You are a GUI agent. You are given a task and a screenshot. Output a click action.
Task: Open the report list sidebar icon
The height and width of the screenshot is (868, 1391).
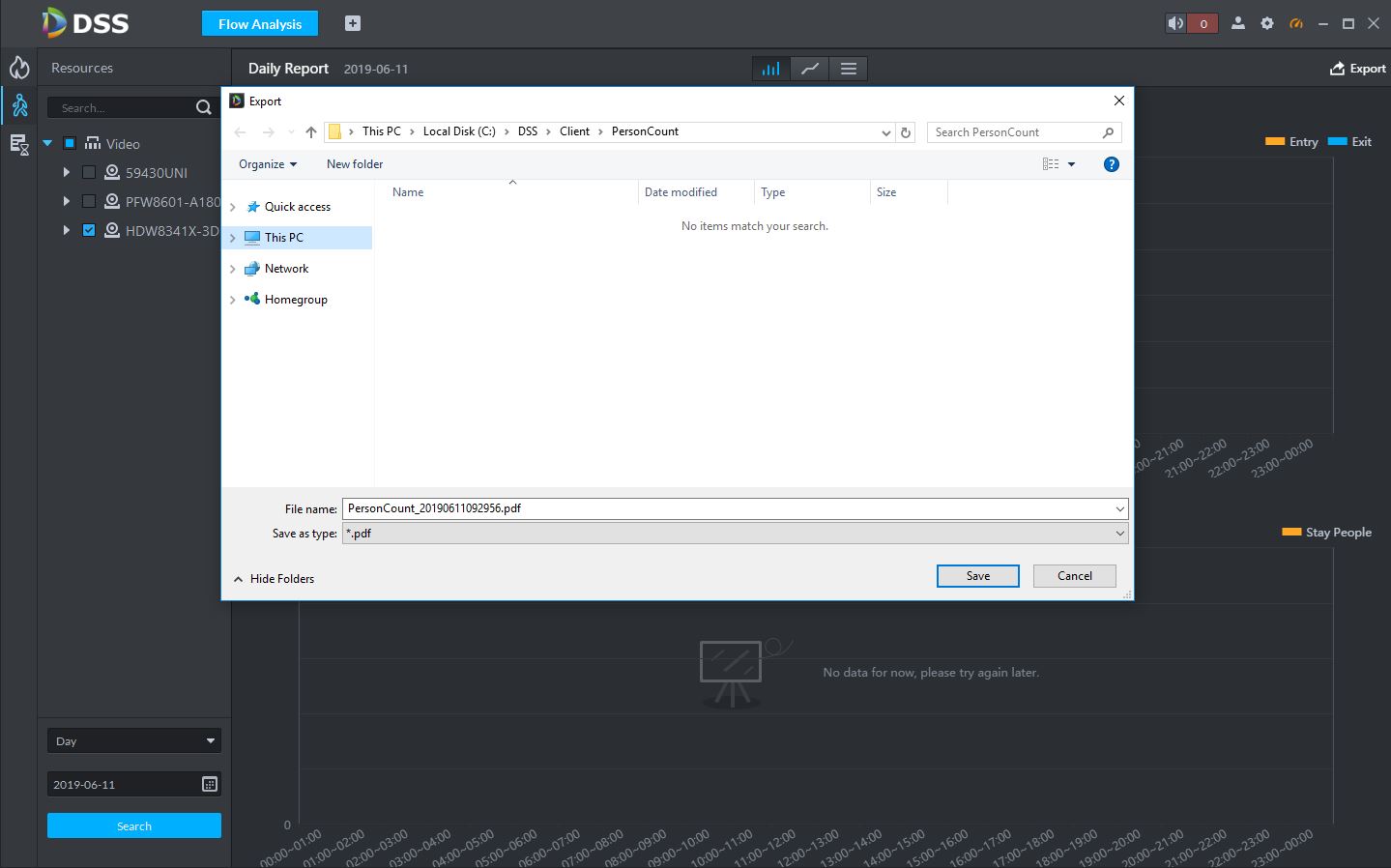point(19,145)
